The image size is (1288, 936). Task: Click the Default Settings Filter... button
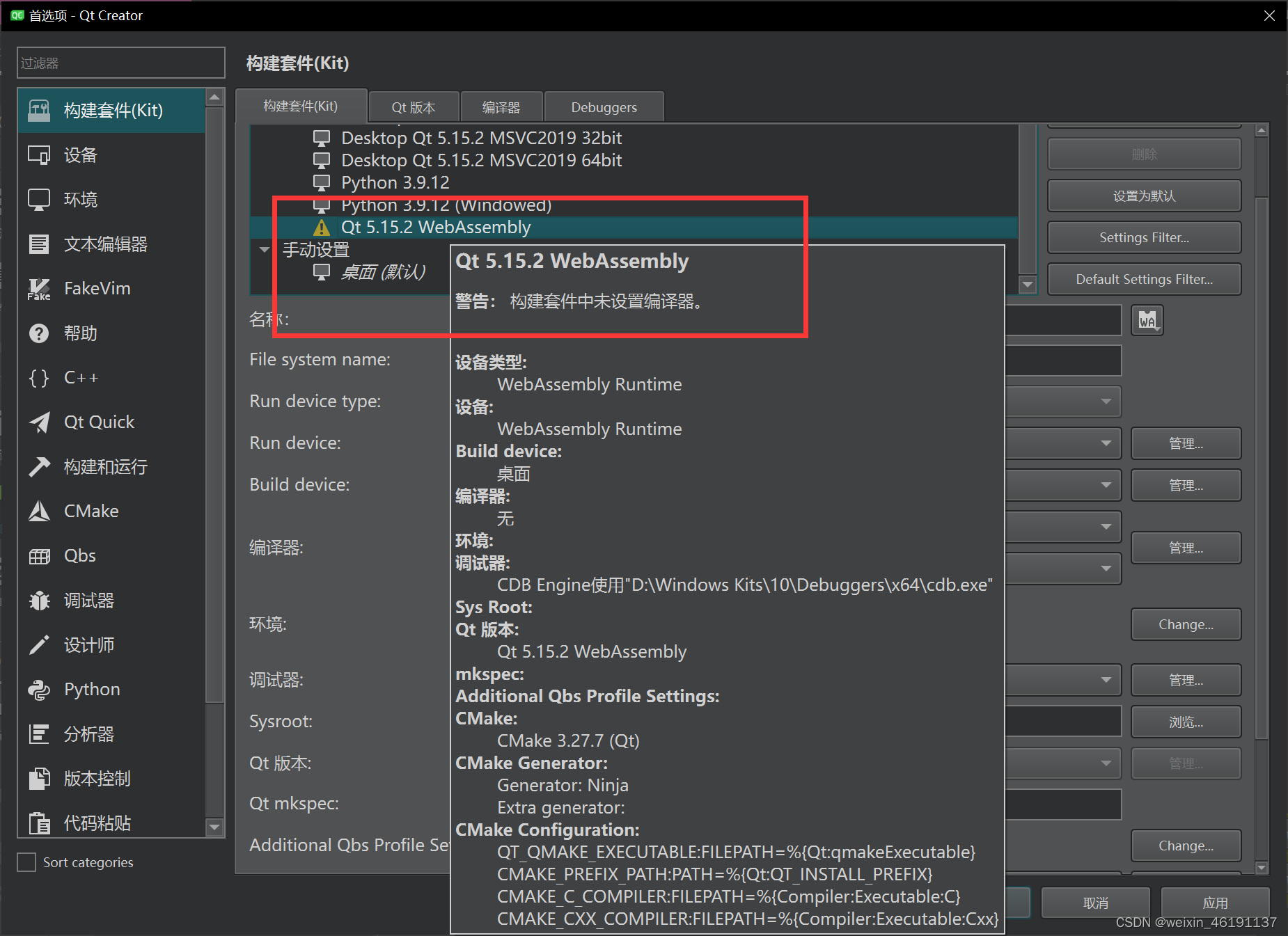1144,280
